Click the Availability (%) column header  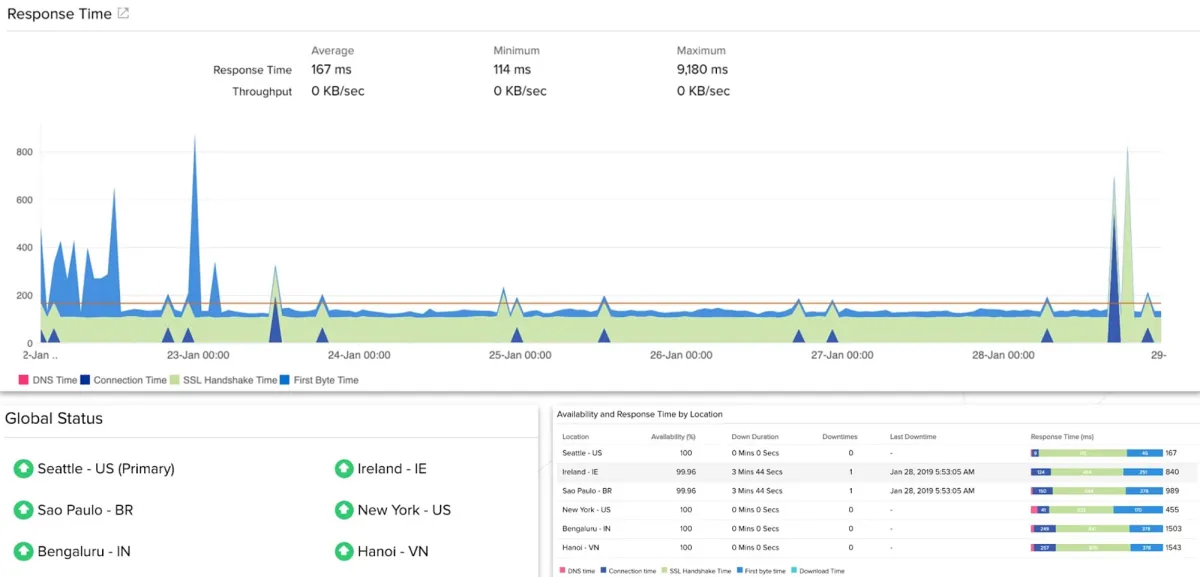(673, 437)
